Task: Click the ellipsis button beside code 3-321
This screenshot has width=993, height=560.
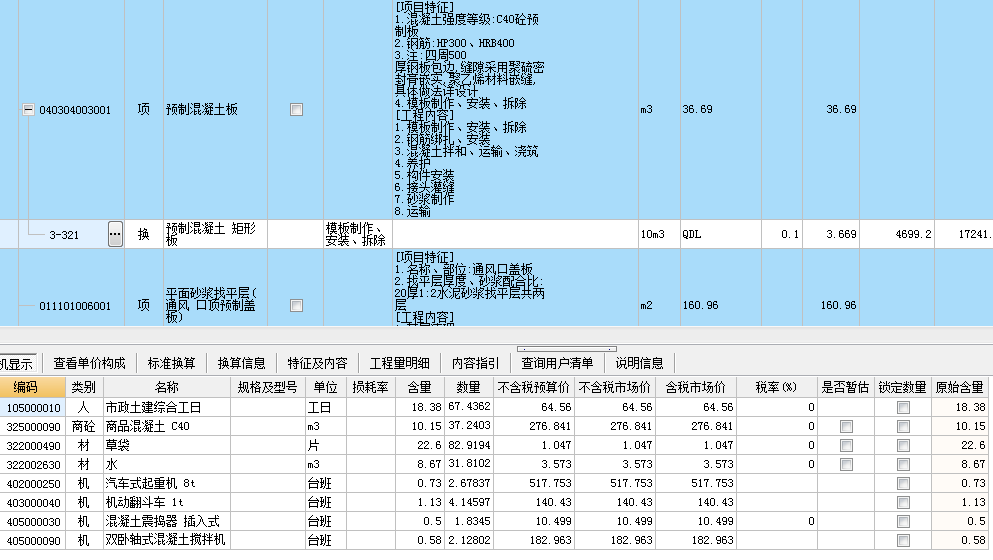Action: (x=115, y=234)
